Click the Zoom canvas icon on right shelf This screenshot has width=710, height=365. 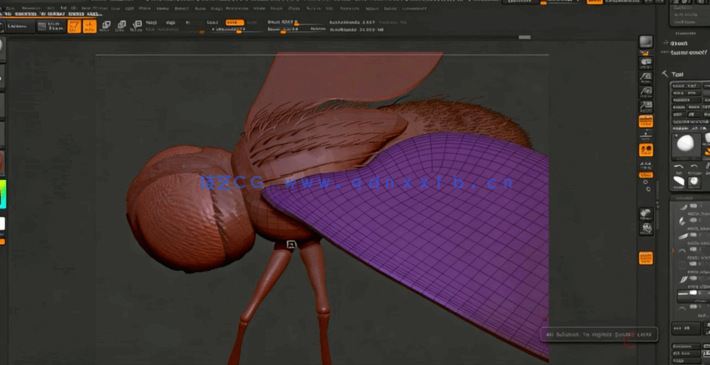[646, 77]
